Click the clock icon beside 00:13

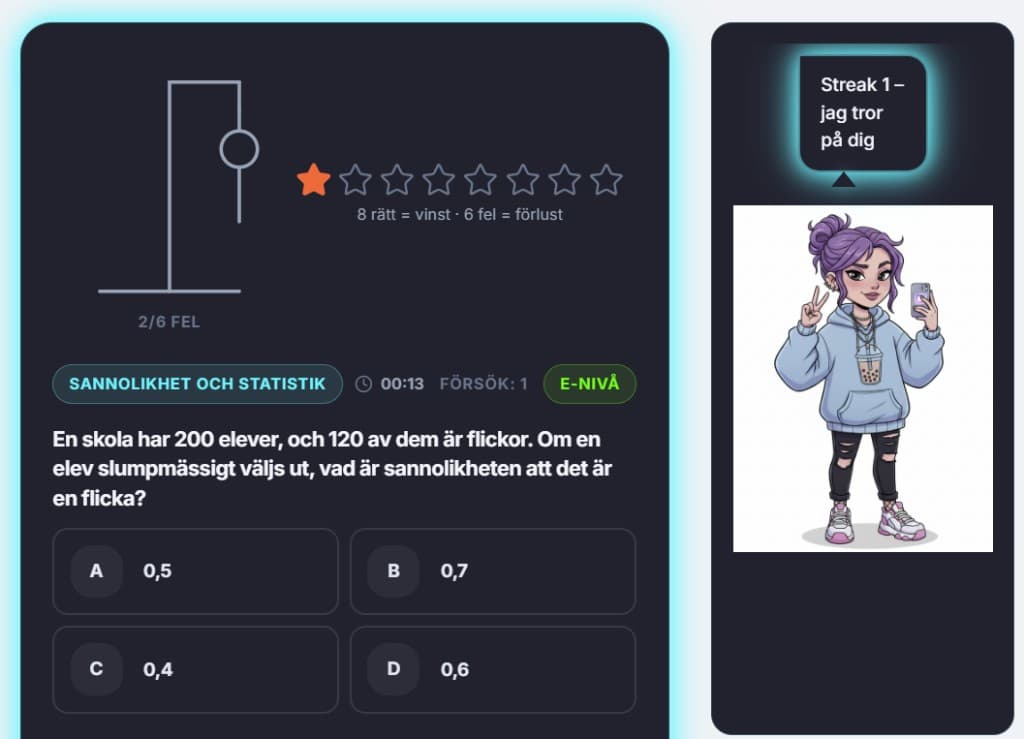364,384
